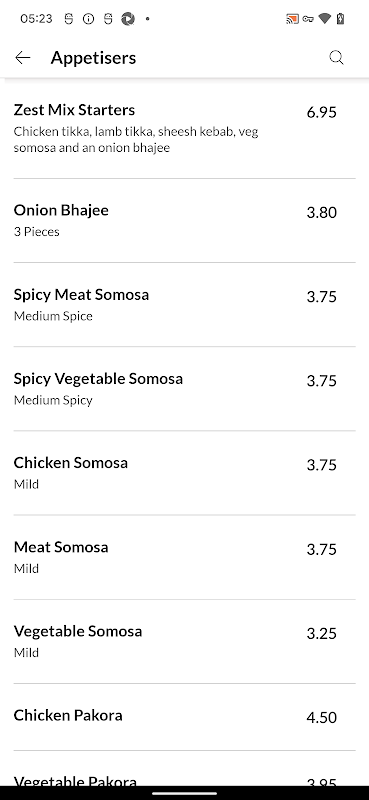Choose Chicken Pakora
Image resolution: width=369 pixels, height=800 pixels.
tap(184, 717)
